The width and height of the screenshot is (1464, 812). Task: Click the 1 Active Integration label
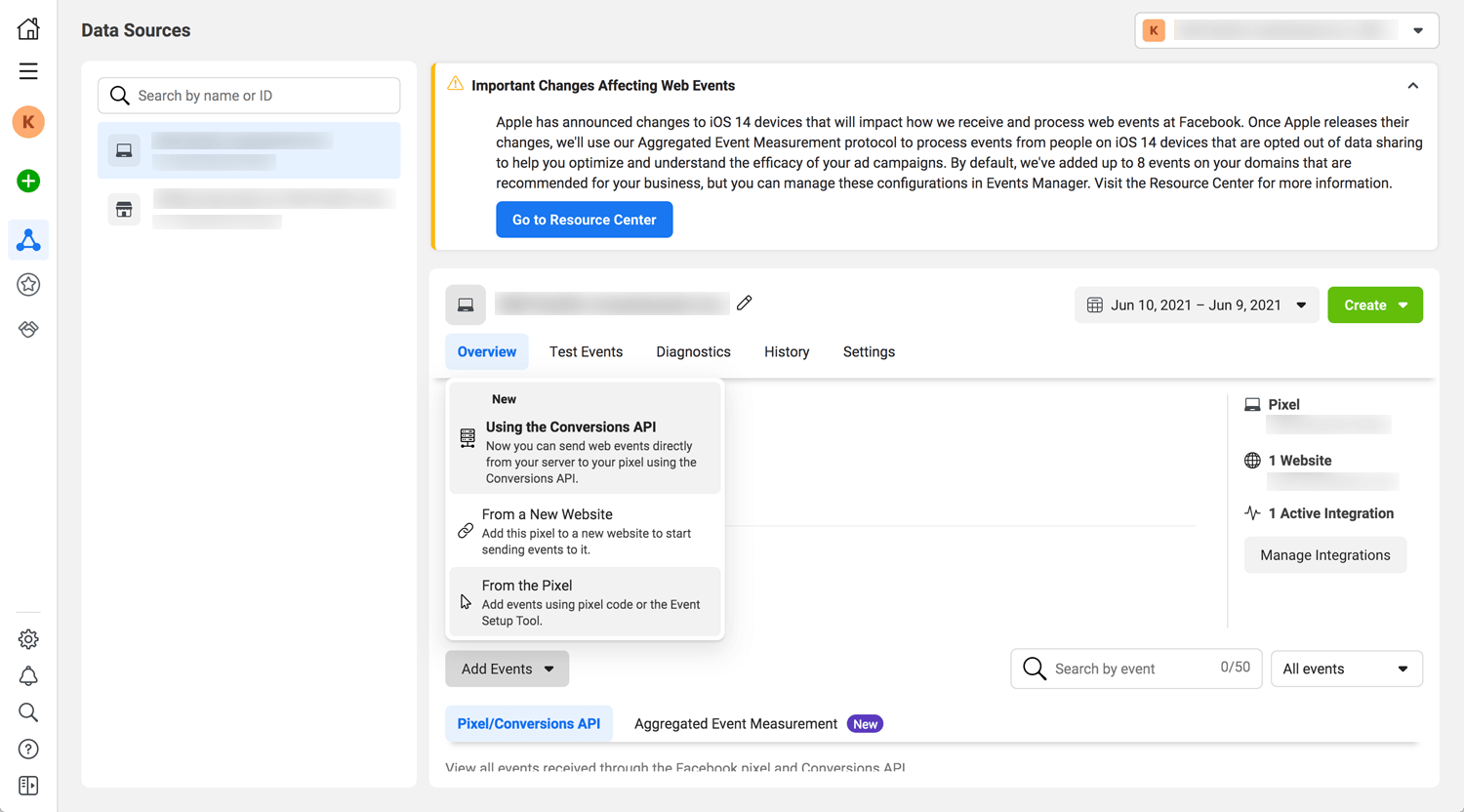(x=1331, y=513)
